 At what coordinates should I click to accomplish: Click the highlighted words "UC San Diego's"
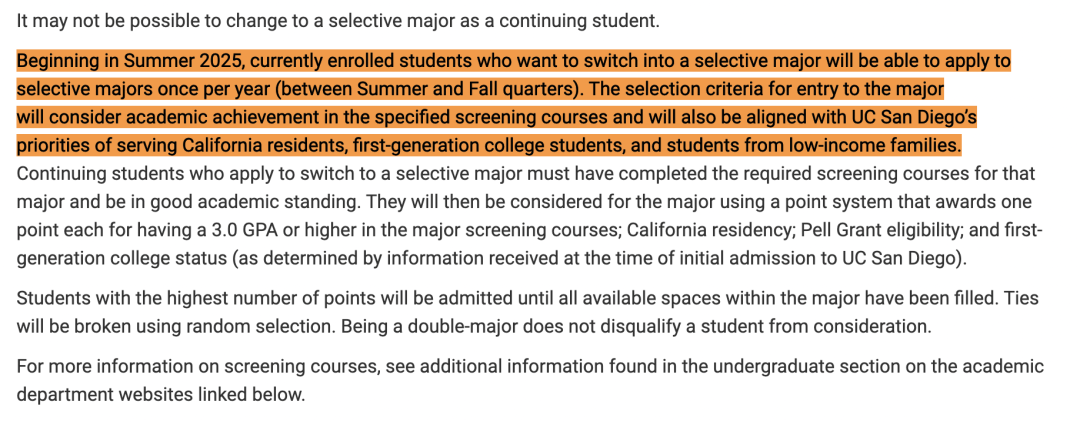coord(916,118)
